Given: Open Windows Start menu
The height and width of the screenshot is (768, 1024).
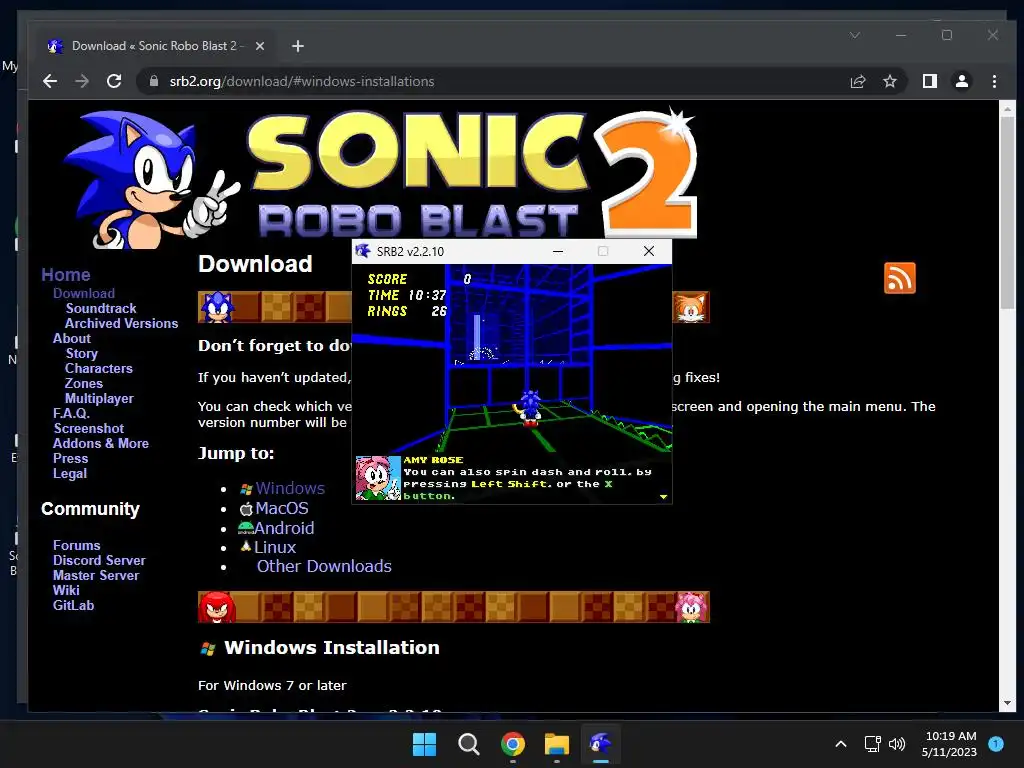Looking at the screenshot, I should click(x=424, y=743).
